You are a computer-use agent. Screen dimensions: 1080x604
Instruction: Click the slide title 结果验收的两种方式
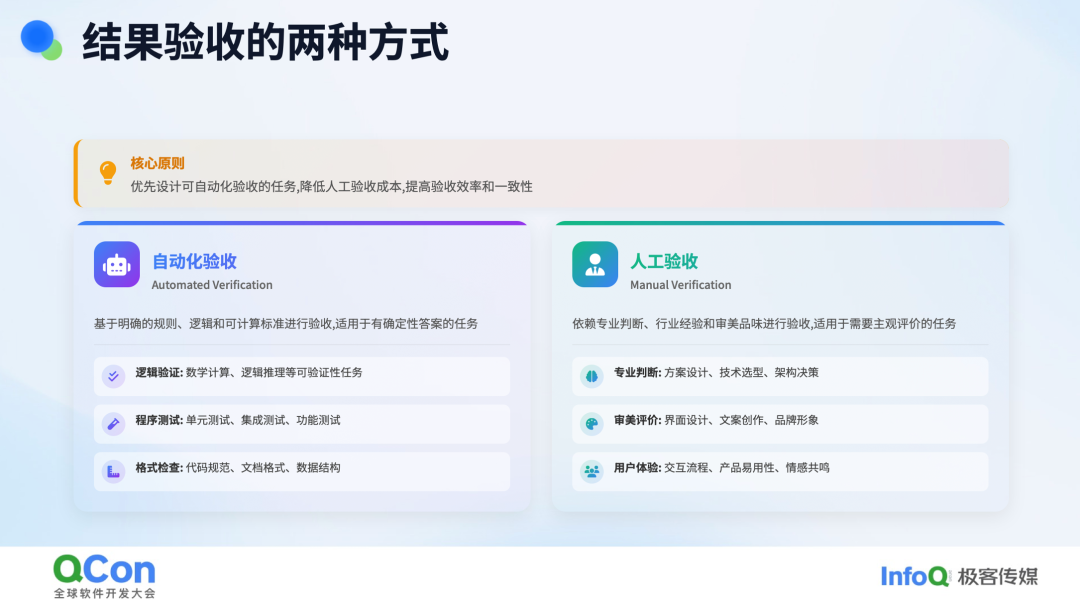point(265,43)
